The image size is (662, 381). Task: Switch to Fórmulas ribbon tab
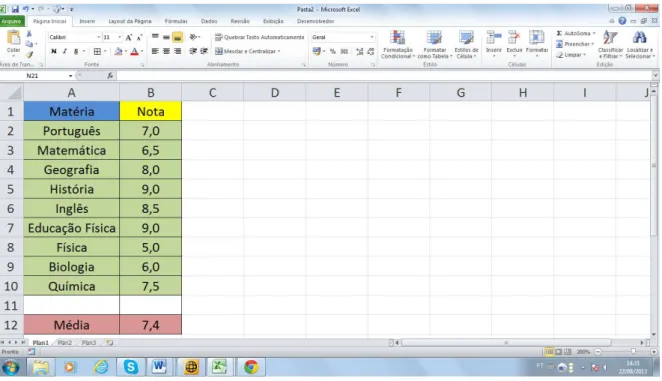click(x=176, y=21)
